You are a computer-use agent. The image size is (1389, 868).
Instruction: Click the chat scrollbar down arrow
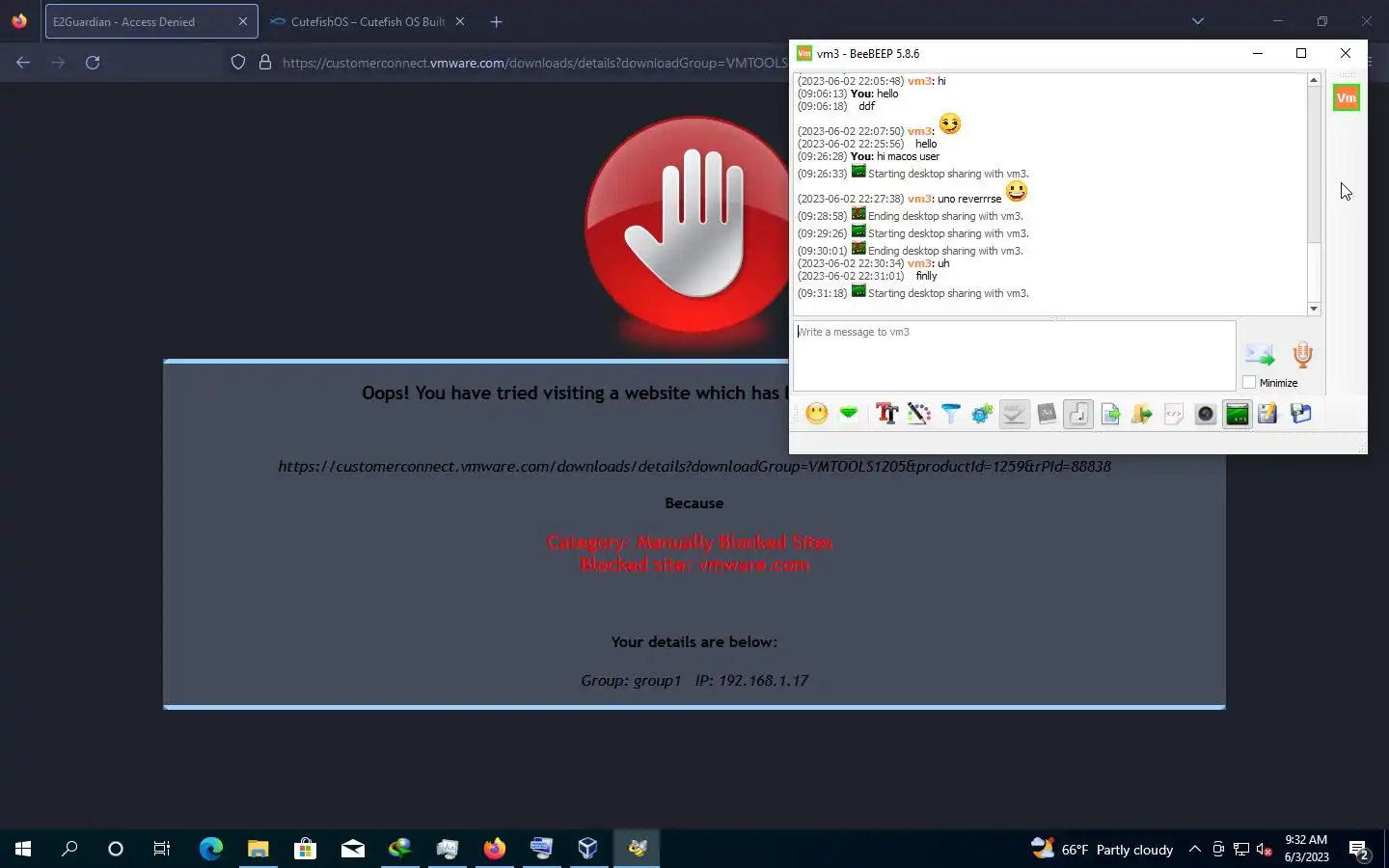point(1314,309)
